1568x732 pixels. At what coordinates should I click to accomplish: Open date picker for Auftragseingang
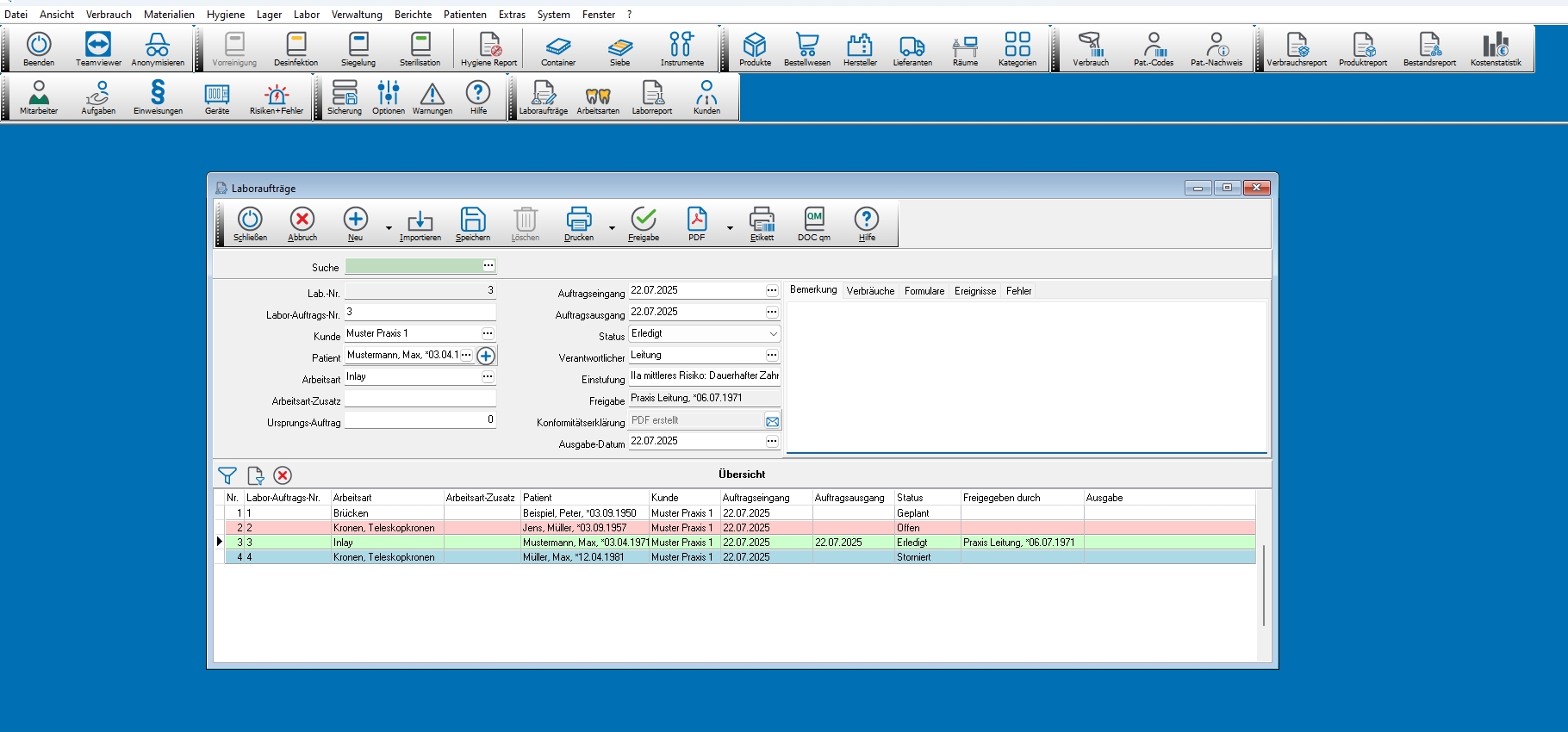[772, 291]
